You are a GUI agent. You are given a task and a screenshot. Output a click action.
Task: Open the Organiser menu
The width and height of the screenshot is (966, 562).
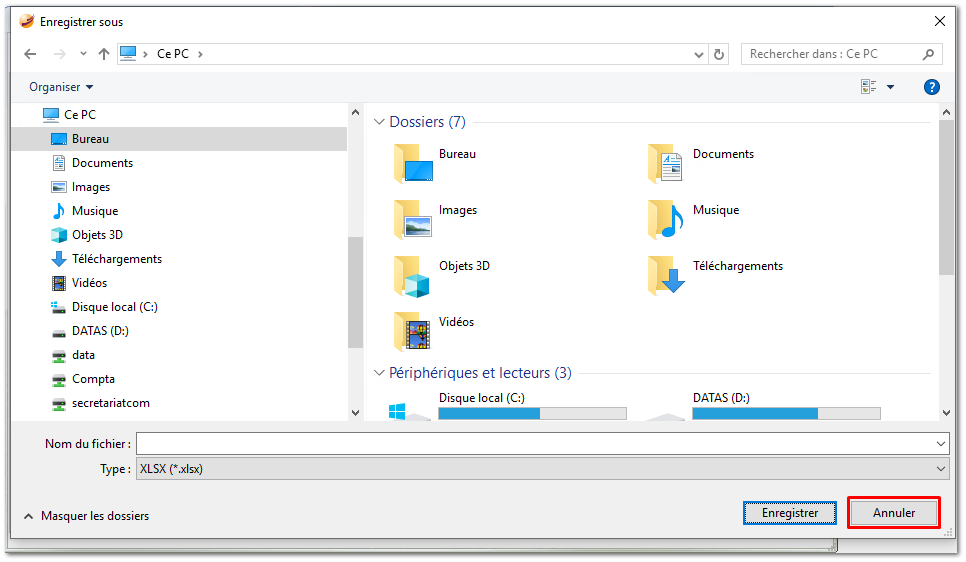[x=60, y=87]
